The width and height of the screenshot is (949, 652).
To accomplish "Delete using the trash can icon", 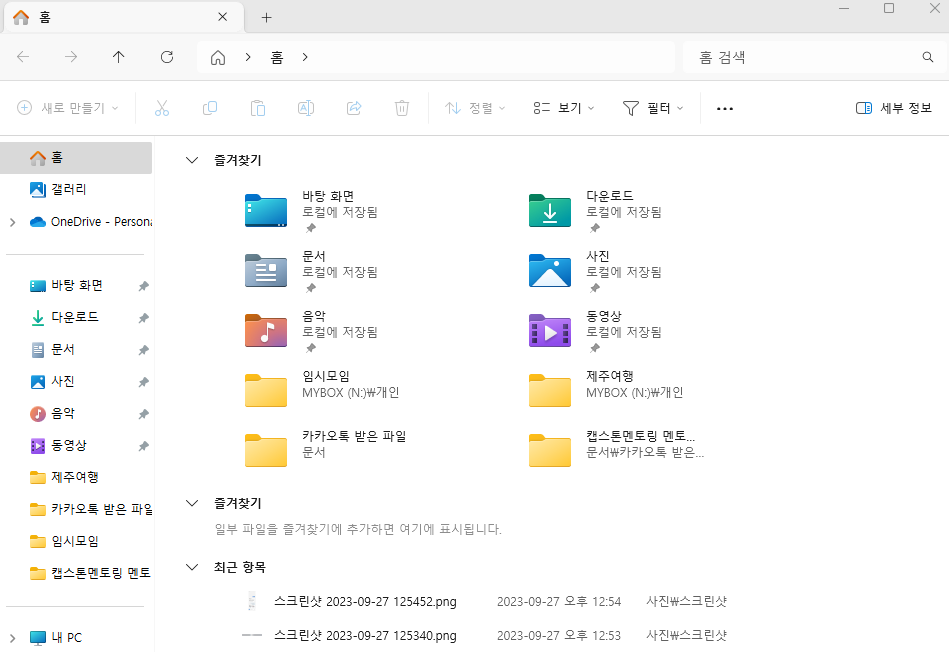I will point(402,107).
